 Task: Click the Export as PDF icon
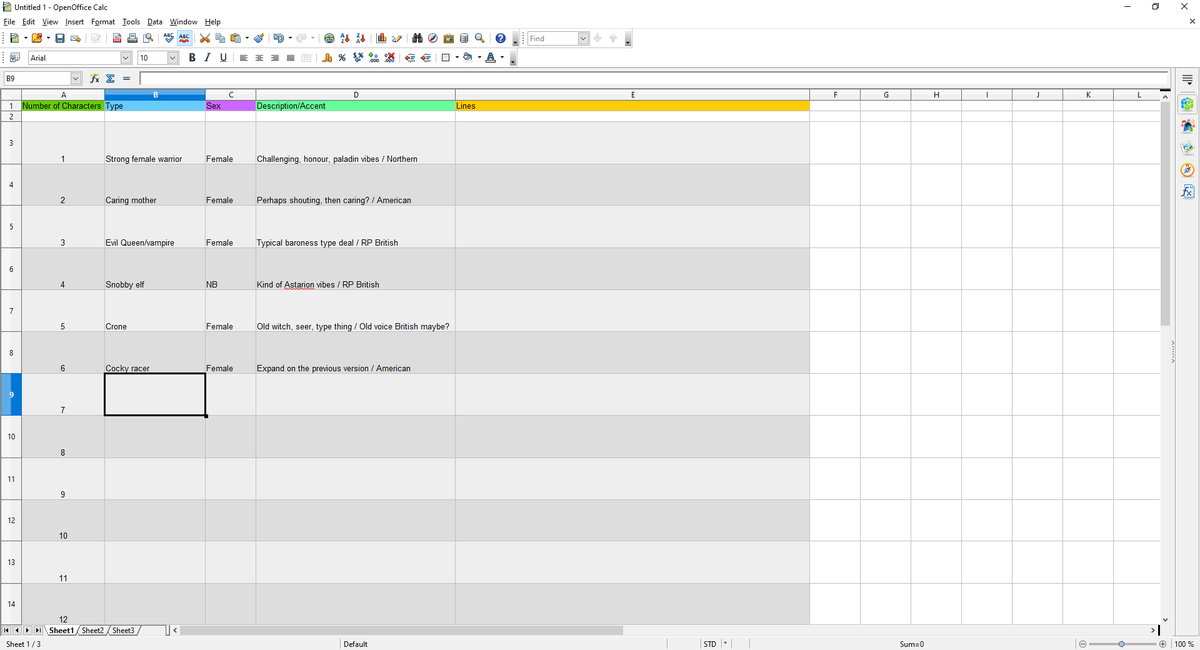click(x=116, y=38)
